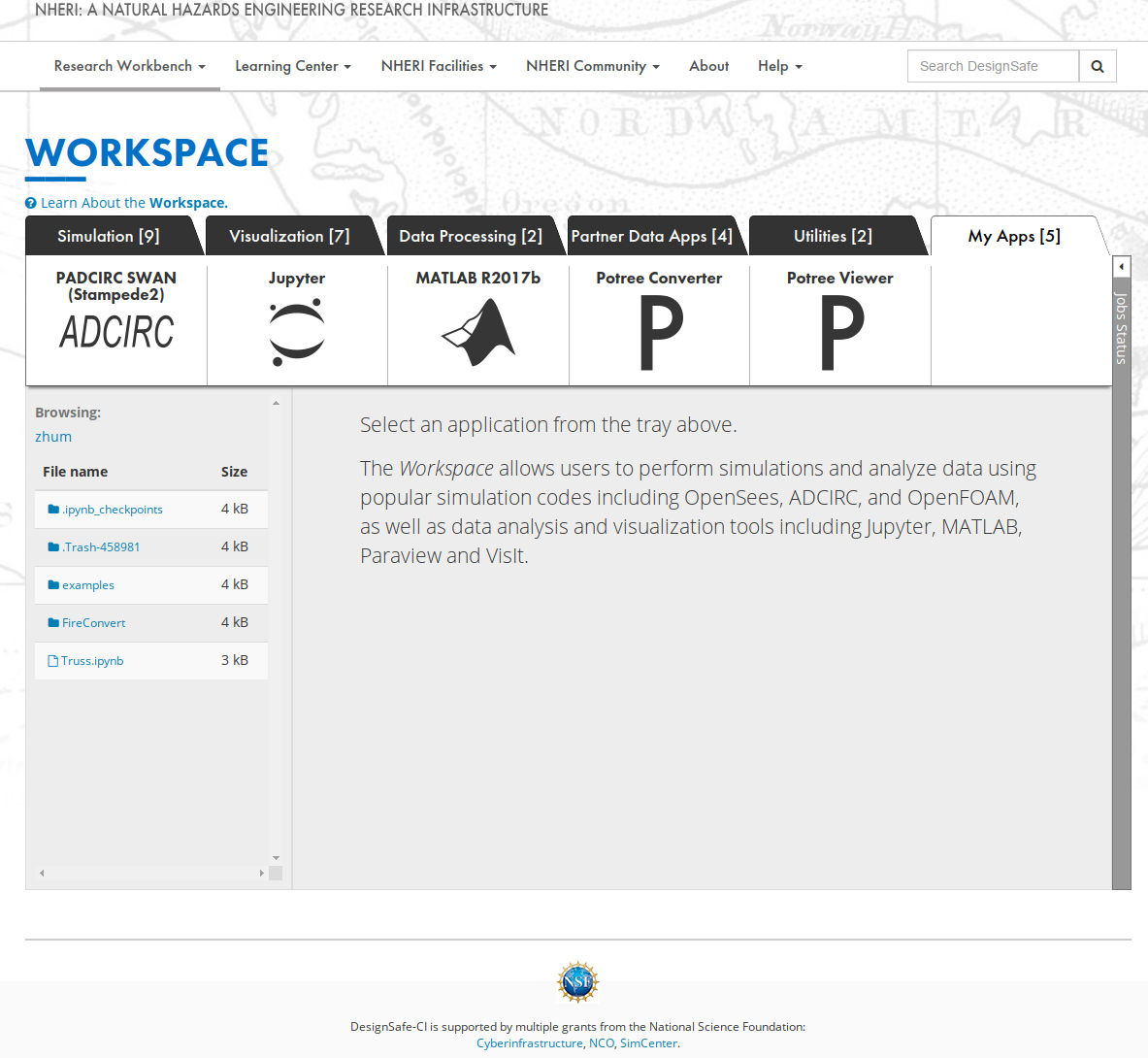Click the .ipynb_checkpoints folder icon
The height and width of the screenshot is (1058, 1148).
coord(53,509)
